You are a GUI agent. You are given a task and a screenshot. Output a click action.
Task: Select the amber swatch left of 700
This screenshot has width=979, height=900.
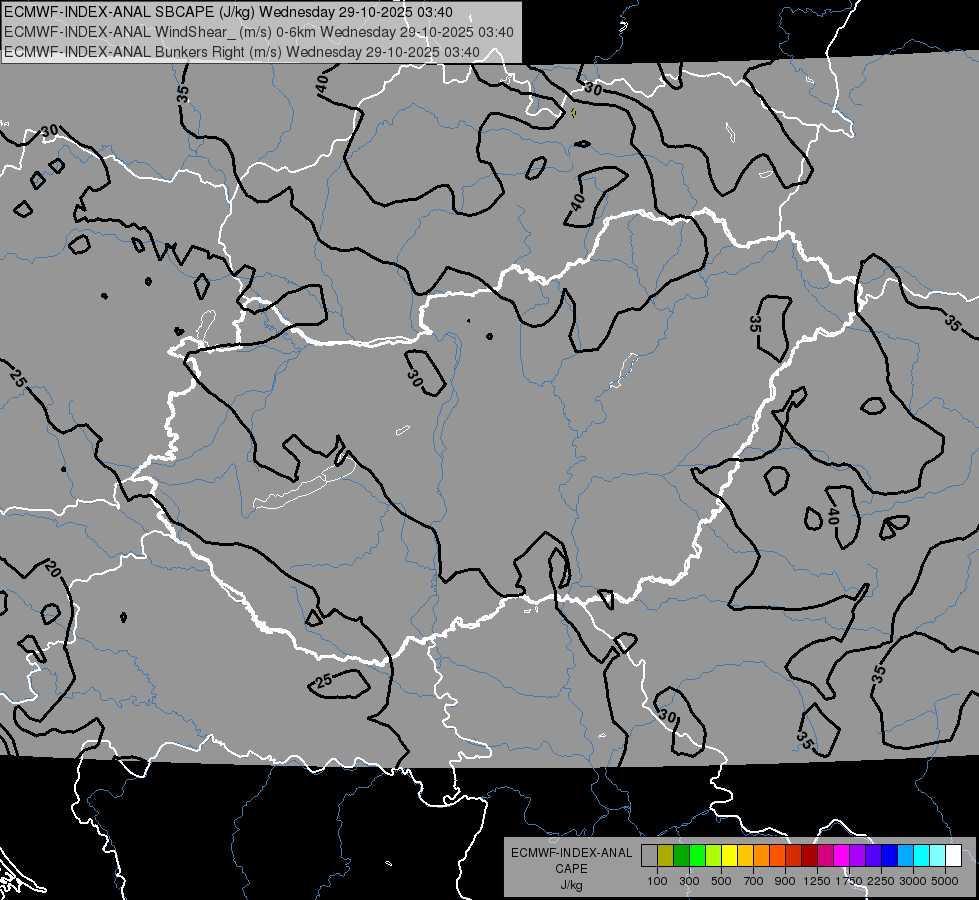coord(745,855)
